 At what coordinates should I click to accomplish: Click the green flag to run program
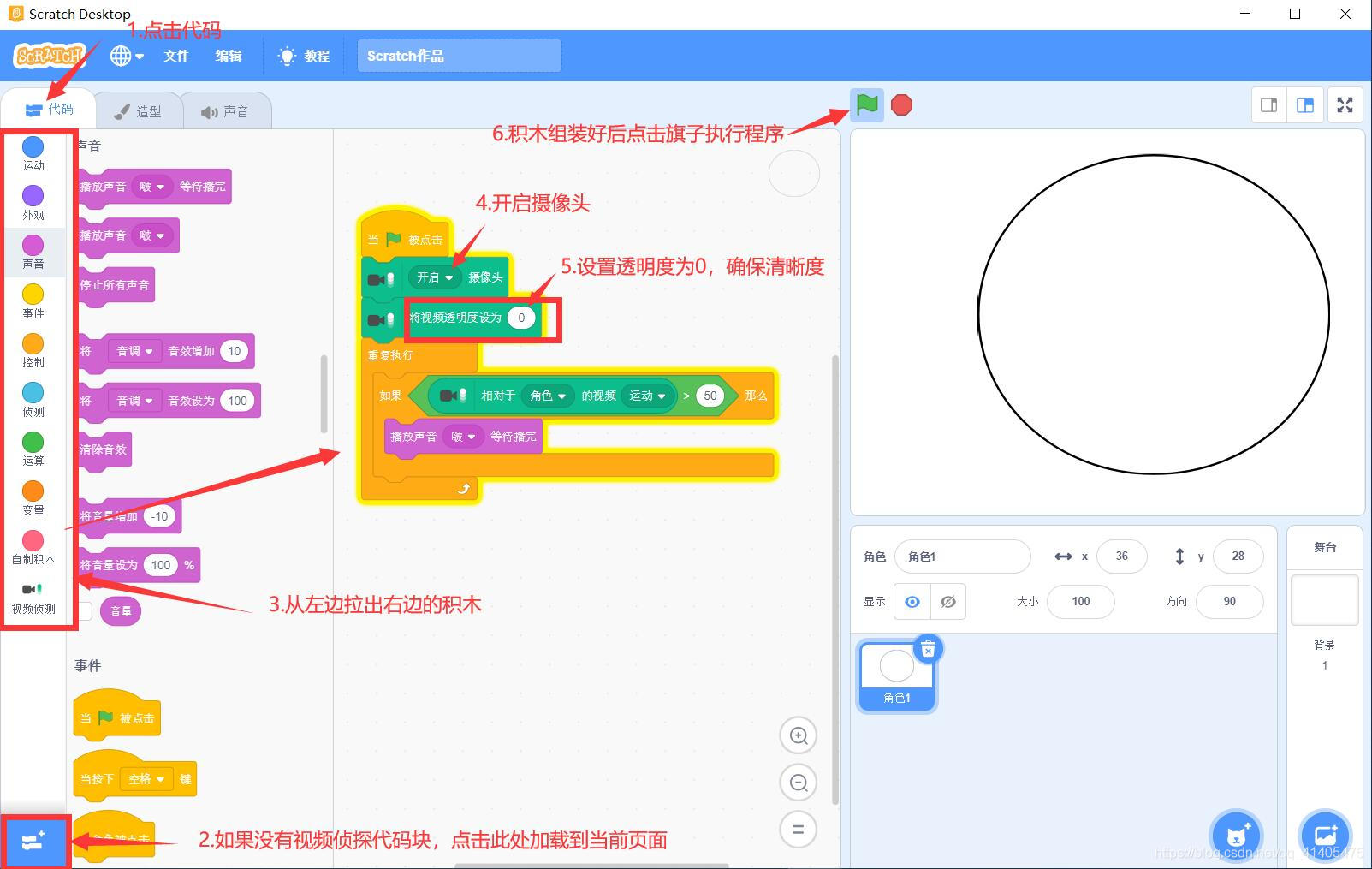tap(866, 105)
